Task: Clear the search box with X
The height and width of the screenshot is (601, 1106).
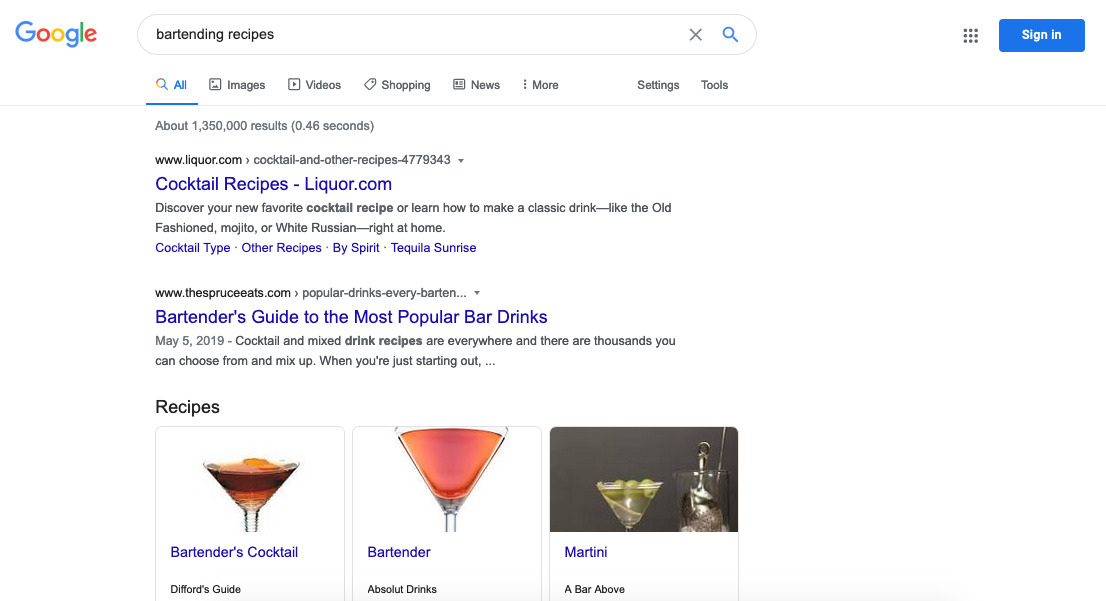Action: pos(695,35)
